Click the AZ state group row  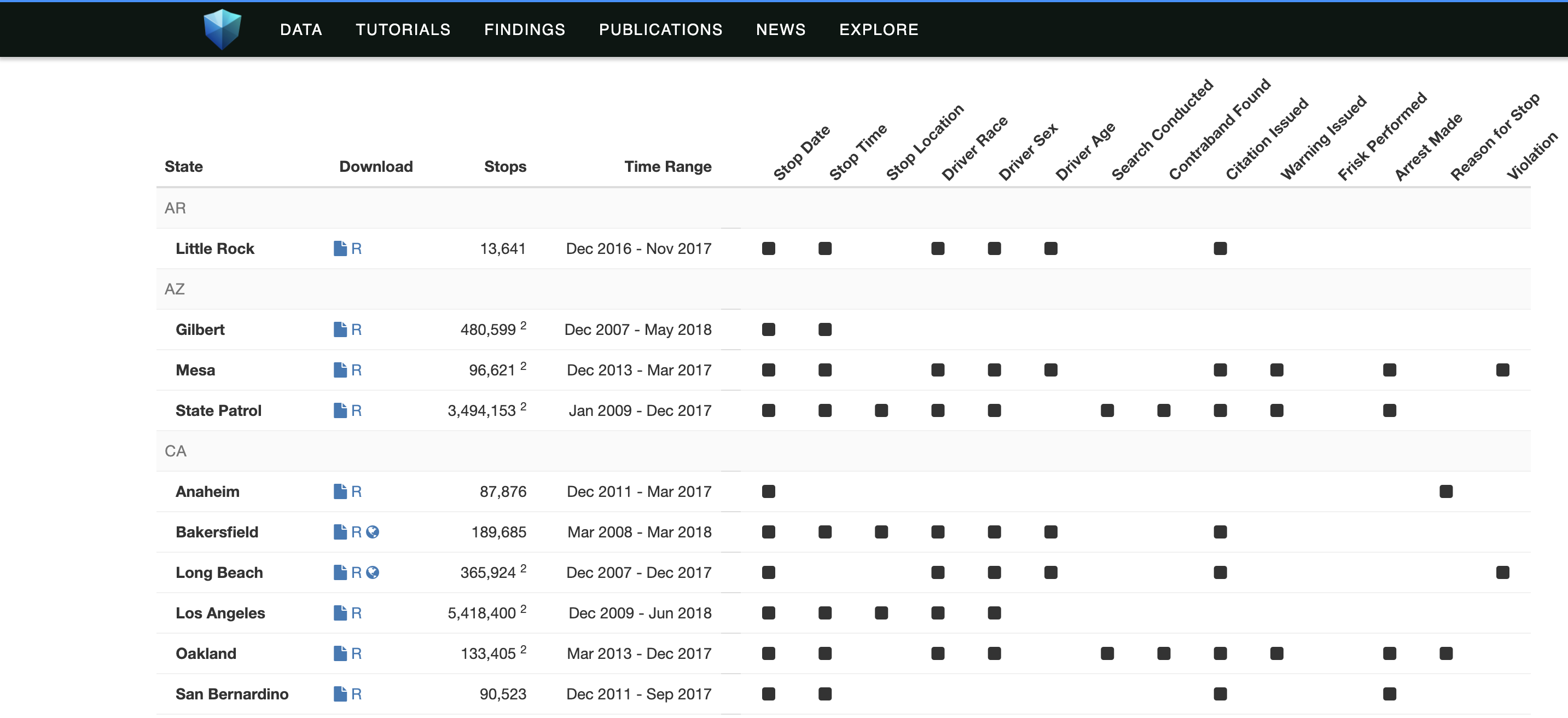click(x=843, y=288)
